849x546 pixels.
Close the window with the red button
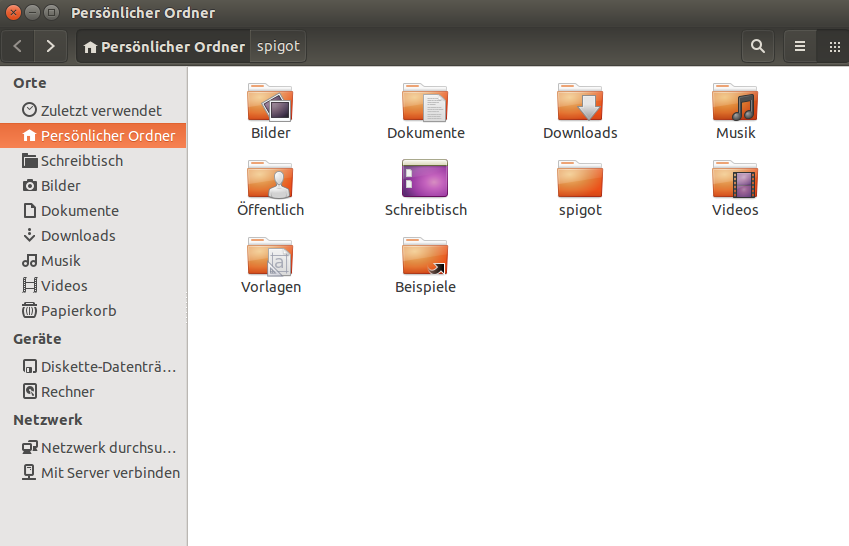[x=14, y=12]
